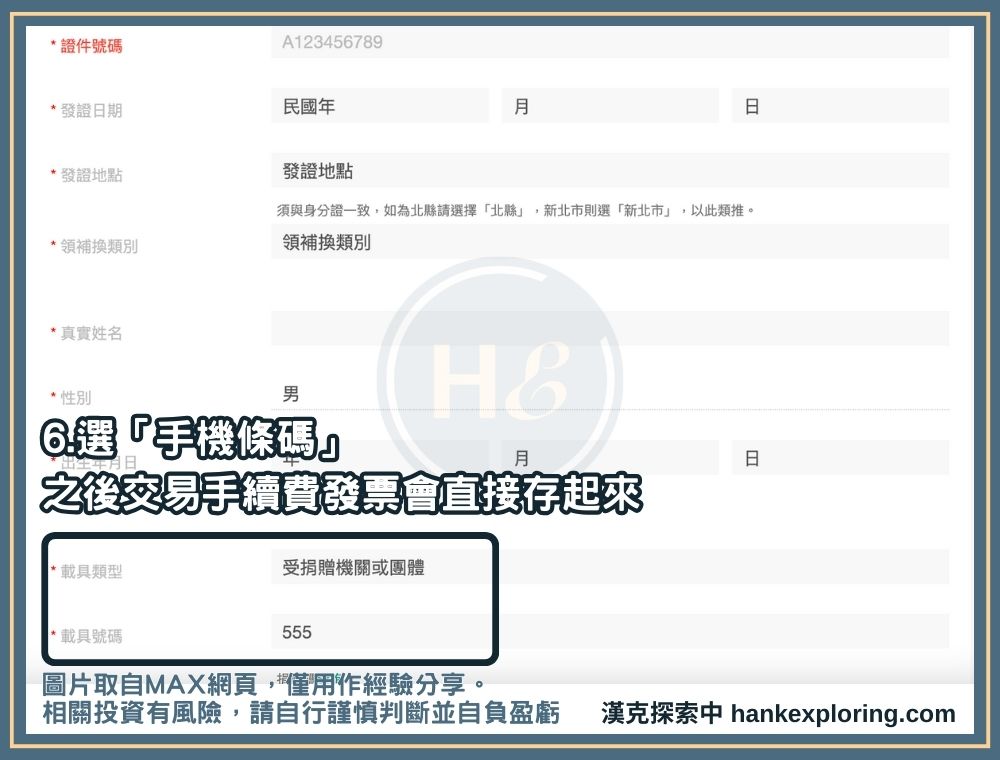The image size is (1000, 760).
Task: Click the 領補換類別 field label
Action: click(x=99, y=246)
